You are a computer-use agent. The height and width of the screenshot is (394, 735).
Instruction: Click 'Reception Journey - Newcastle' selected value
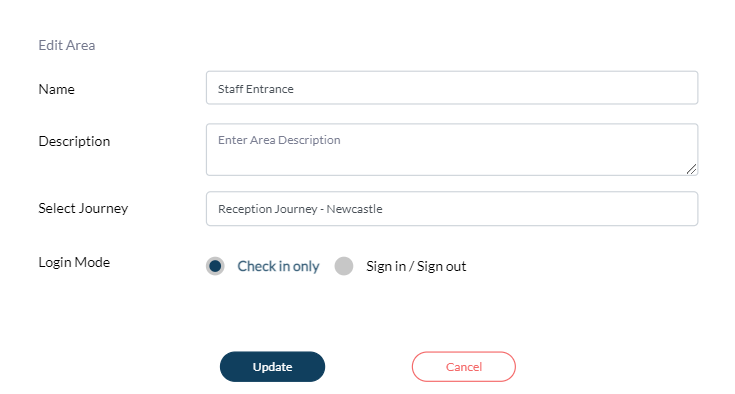click(x=300, y=209)
